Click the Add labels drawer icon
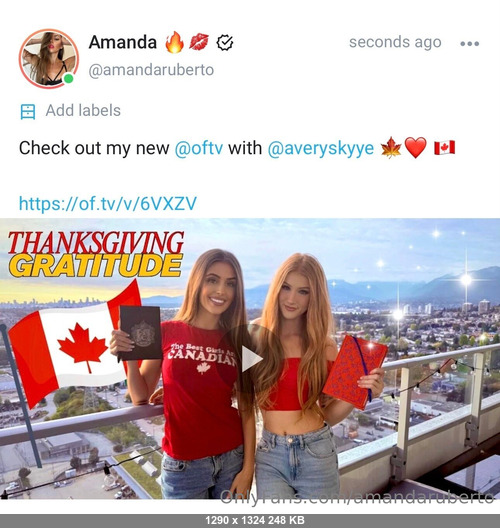Image resolution: width=500 pixels, height=528 pixels. [x=28, y=112]
